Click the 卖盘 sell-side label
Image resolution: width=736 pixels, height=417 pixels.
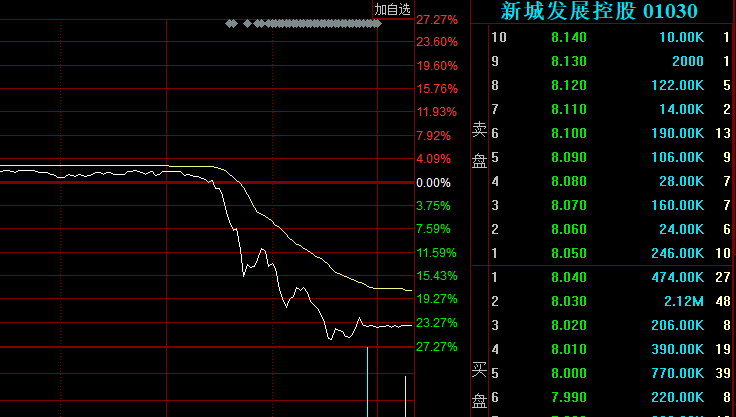(479, 145)
